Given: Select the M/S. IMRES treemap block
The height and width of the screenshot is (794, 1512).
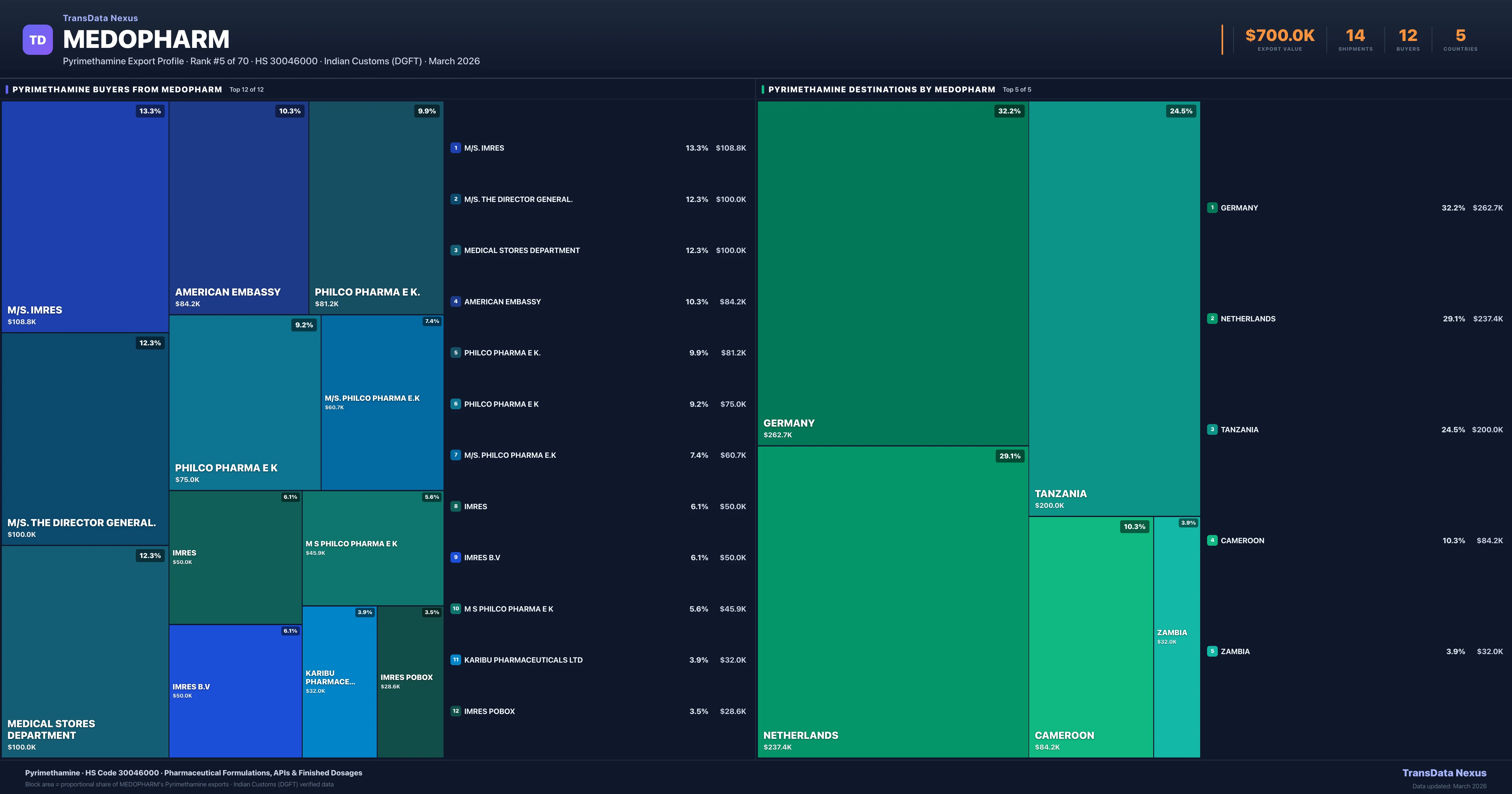Looking at the screenshot, I should [85, 217].
